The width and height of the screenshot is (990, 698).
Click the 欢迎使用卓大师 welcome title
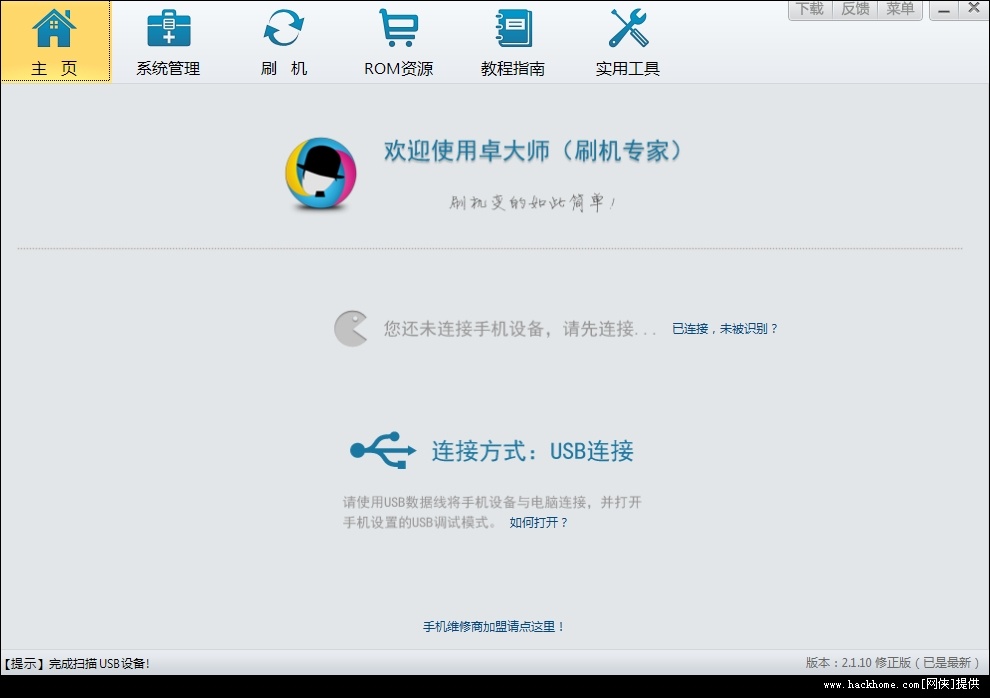point(534,151)
